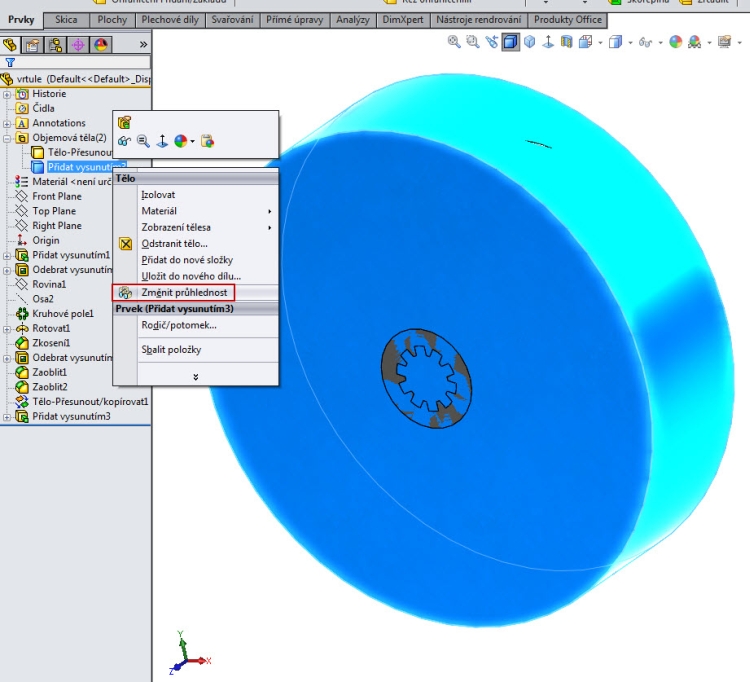The width and height of the screenshot is (750, 682).
Task: Click the Display Style cube icon
Action: [x=616, y=42]
